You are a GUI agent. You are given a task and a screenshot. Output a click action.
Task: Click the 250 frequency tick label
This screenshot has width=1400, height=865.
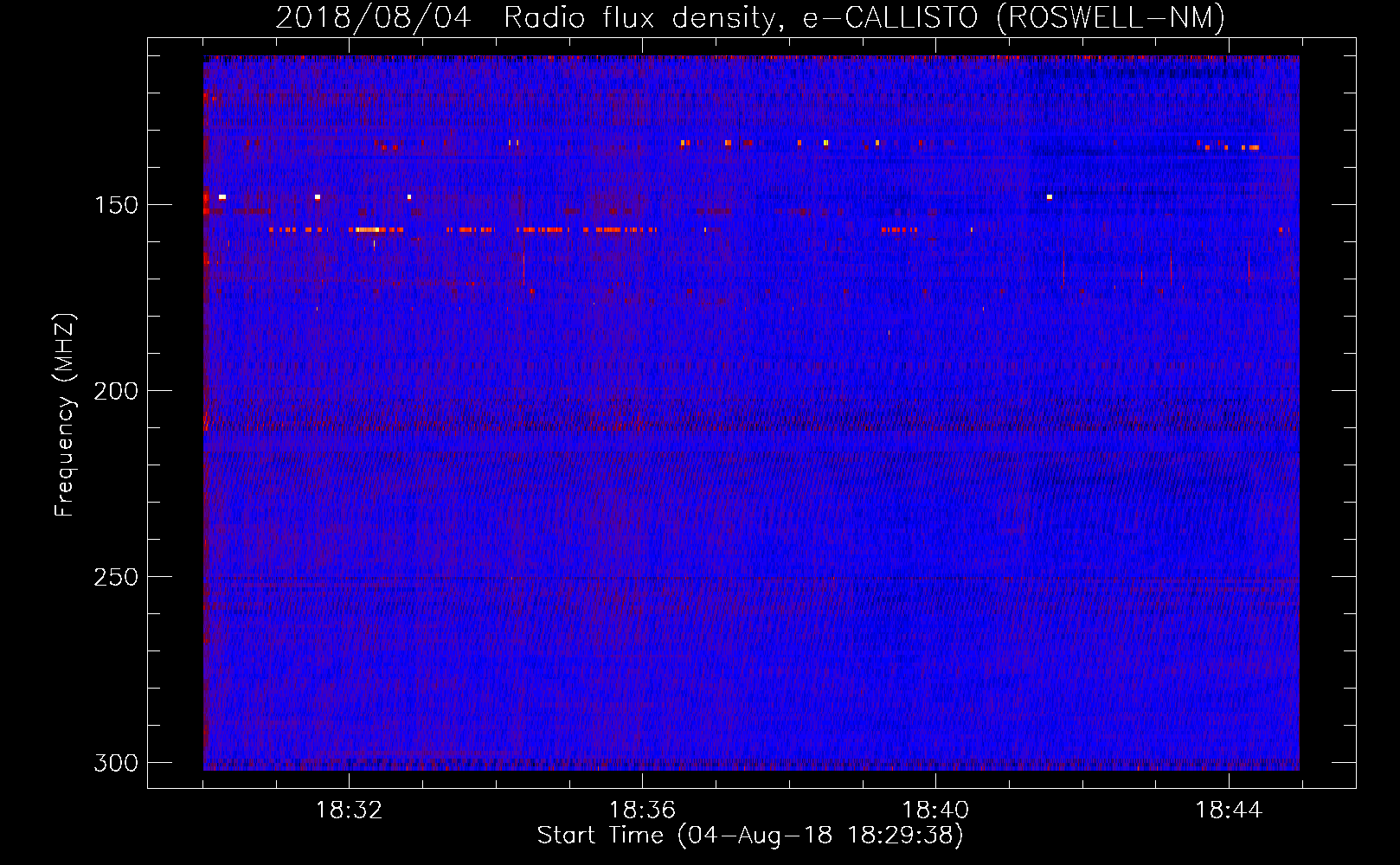[116, 577]
